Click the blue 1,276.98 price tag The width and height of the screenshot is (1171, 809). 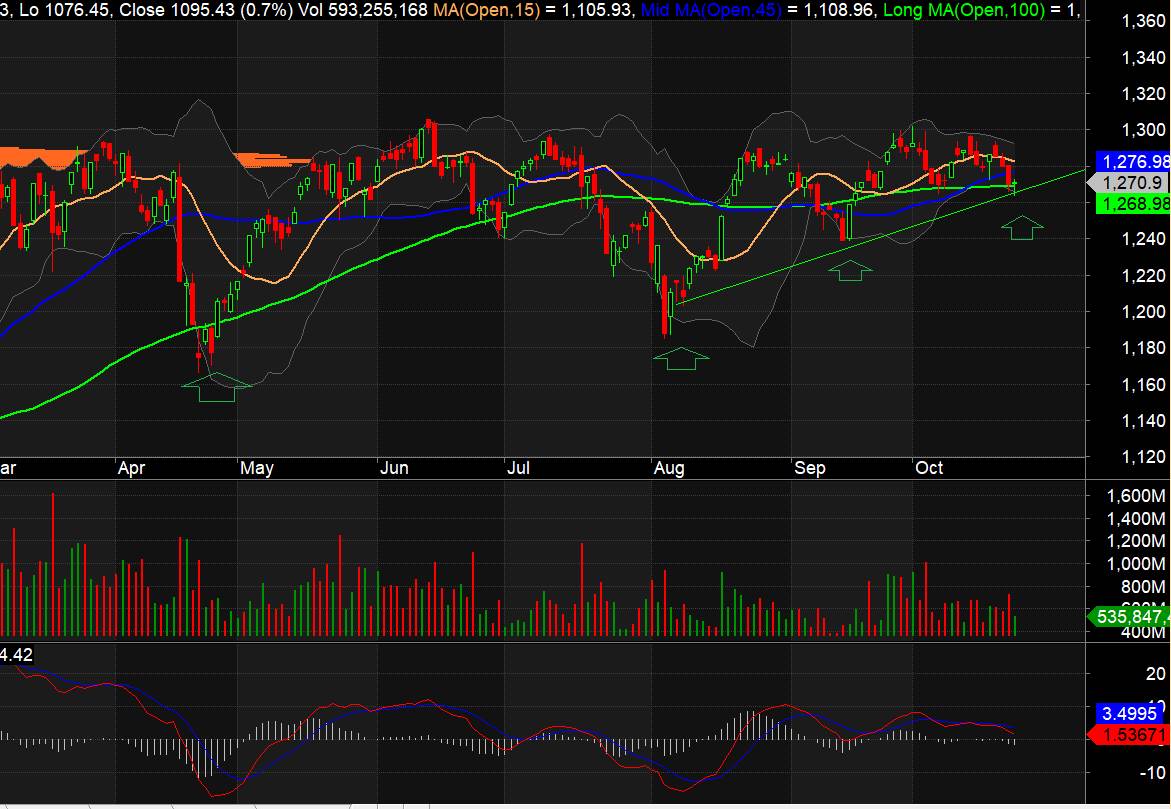[1133, 161]
